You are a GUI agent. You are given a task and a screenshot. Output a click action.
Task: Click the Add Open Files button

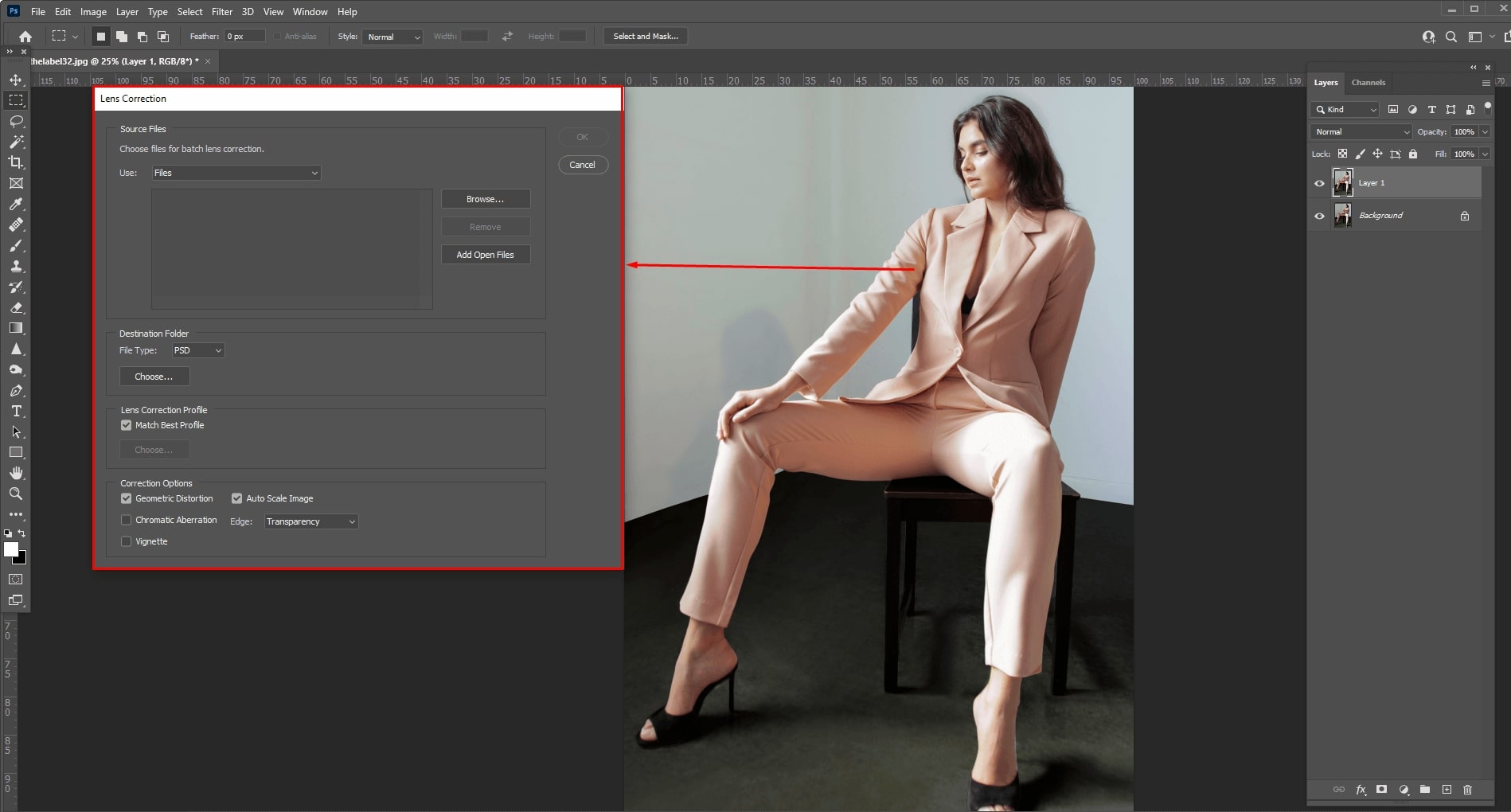pyautogui.click(x=485, y=254)
